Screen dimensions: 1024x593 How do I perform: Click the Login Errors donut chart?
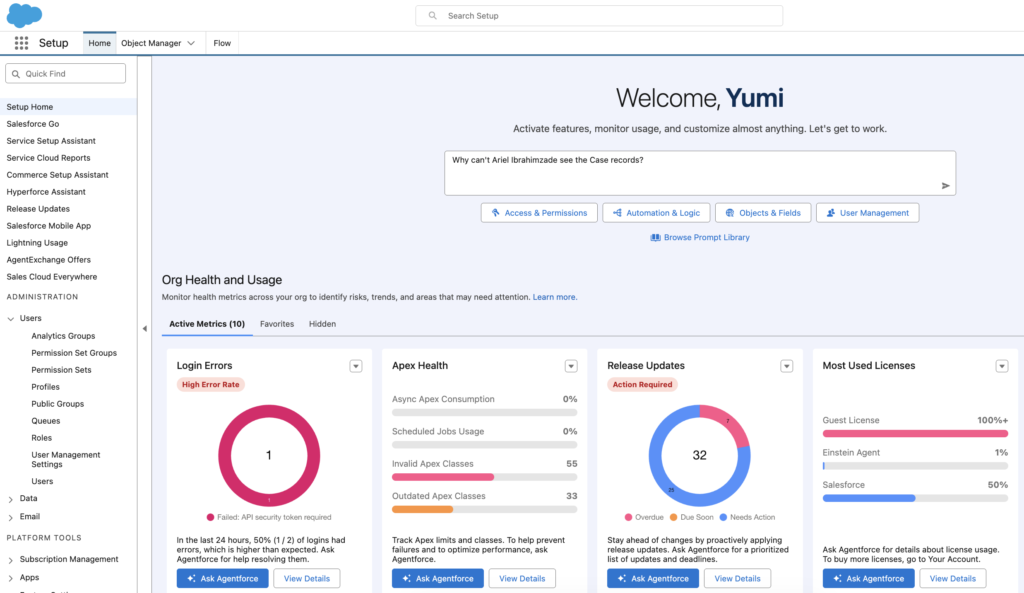coord(268,455)
